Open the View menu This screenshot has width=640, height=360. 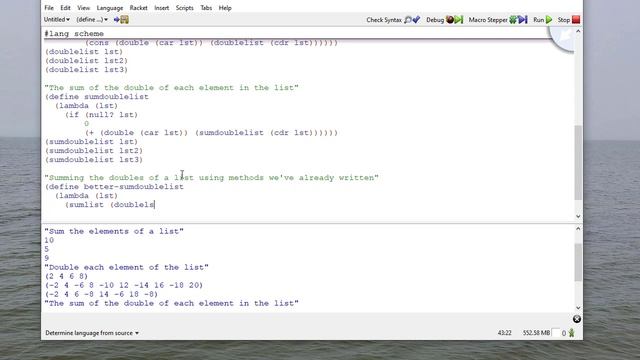[83, 8]
